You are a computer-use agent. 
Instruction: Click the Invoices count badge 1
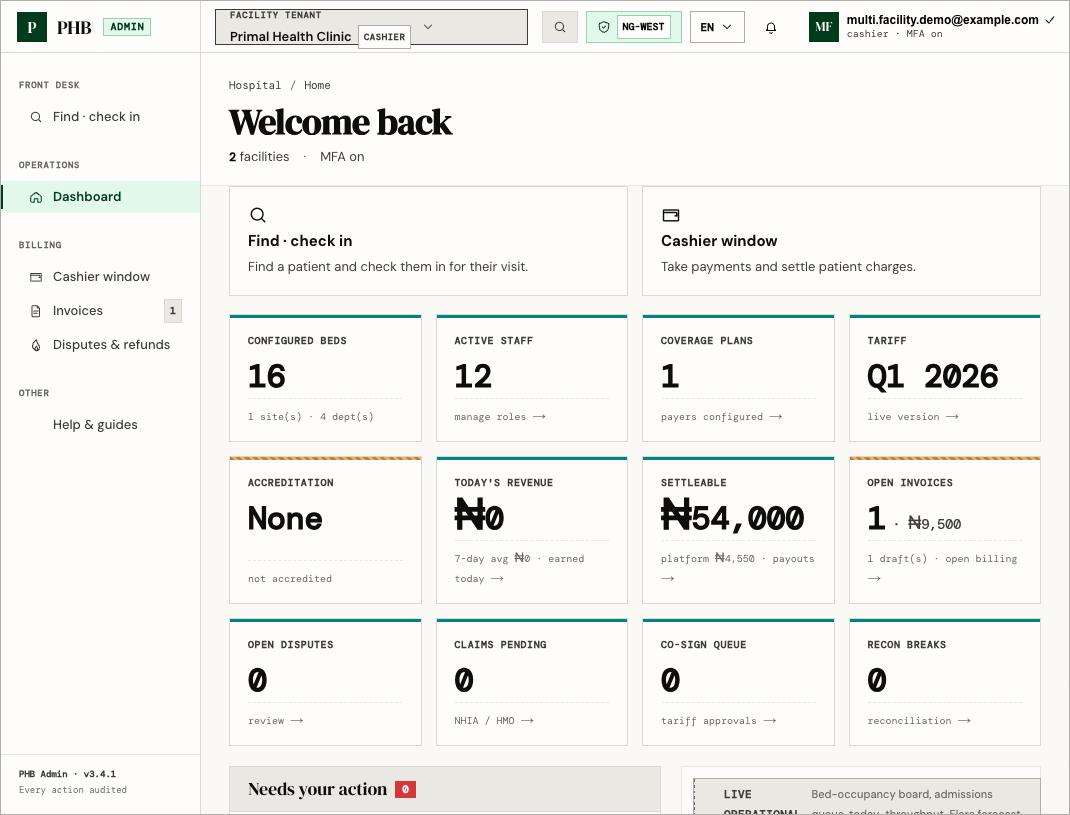pyautogui.click(x=173, y=311)
